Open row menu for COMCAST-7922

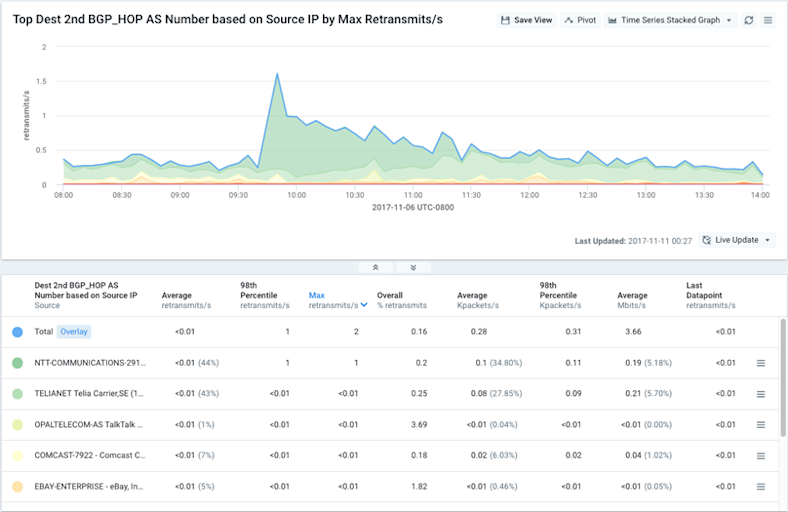pos(761,456)
